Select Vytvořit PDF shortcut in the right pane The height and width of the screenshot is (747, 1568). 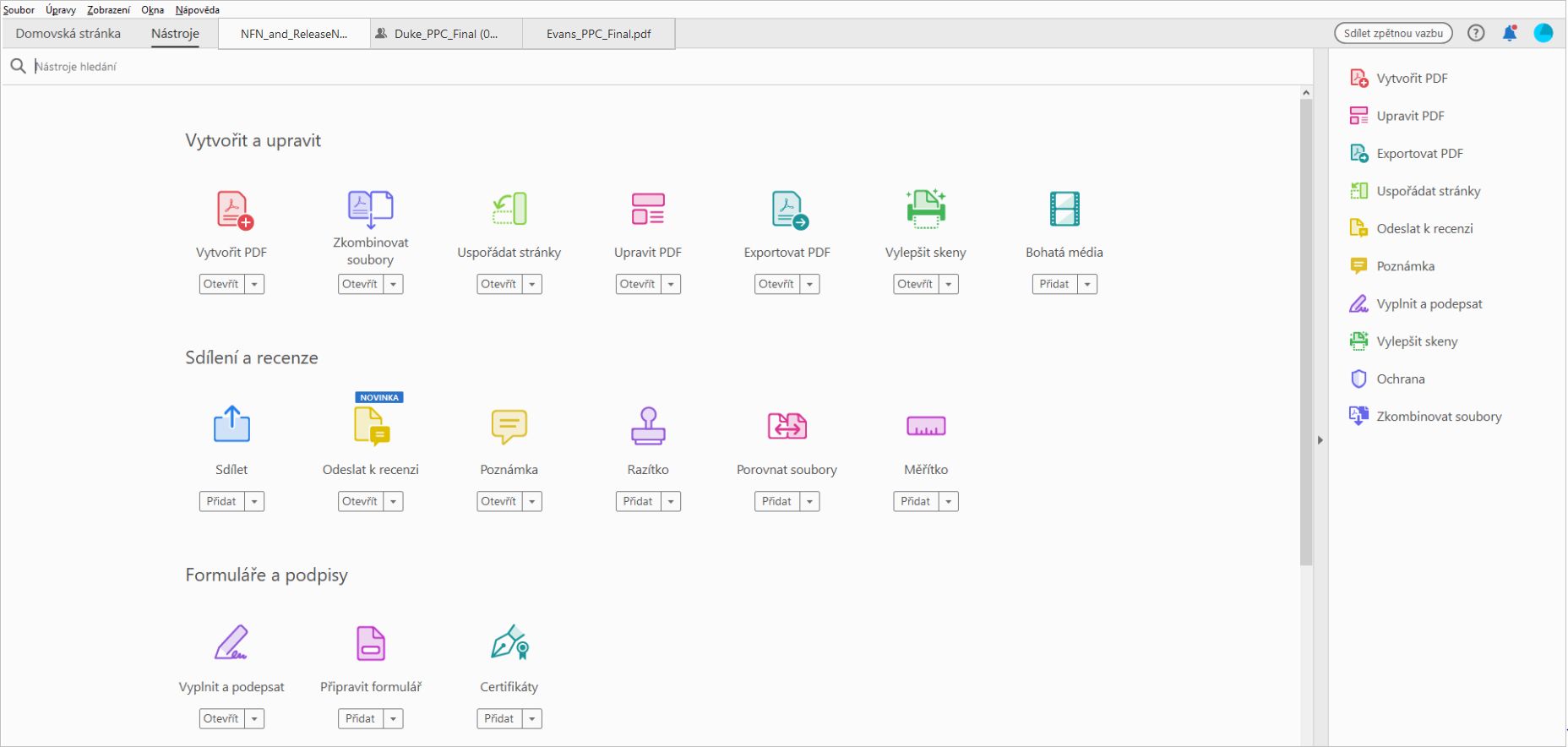(x=1399, y=79)
